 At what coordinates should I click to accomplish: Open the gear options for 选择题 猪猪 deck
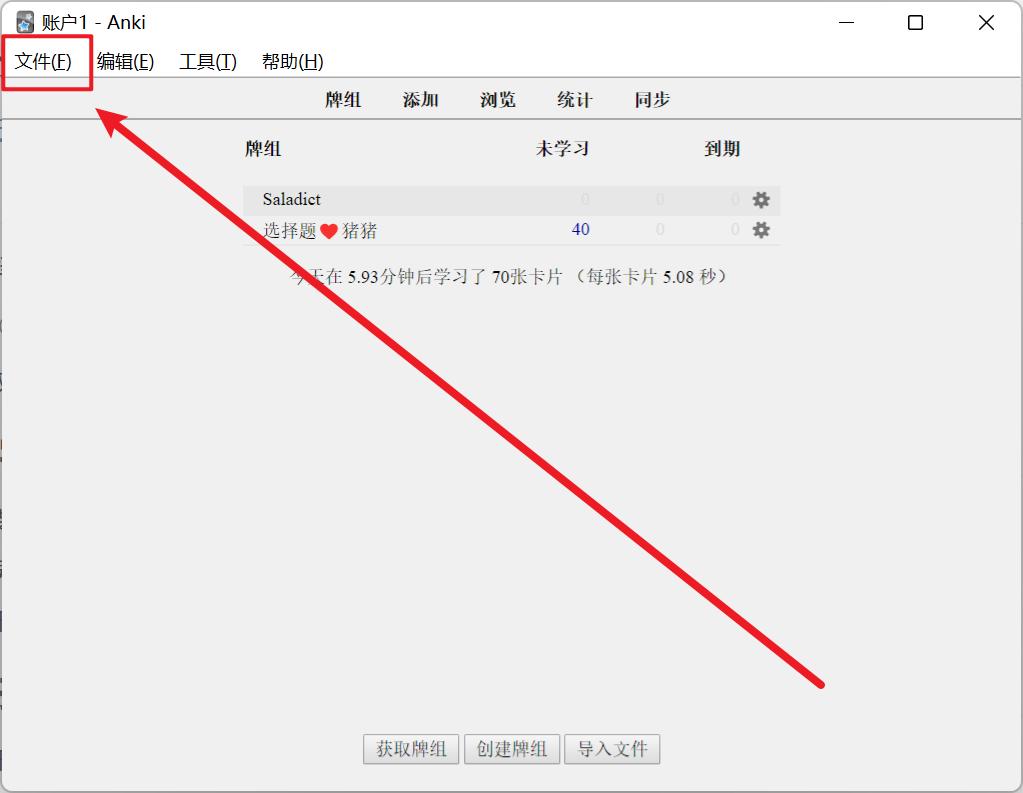(761, 230)
